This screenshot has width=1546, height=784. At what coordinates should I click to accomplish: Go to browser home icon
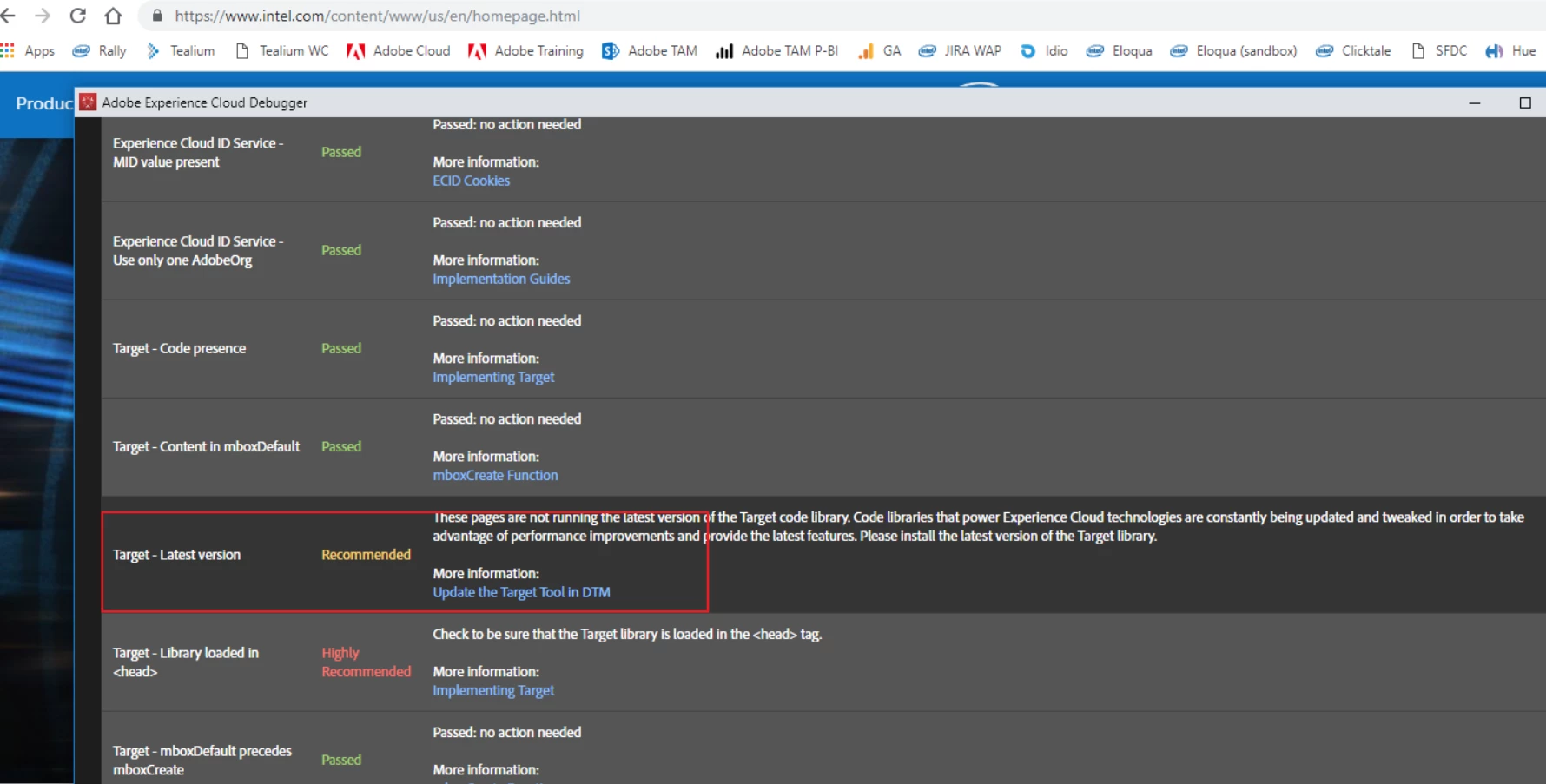tap(113, 16)
